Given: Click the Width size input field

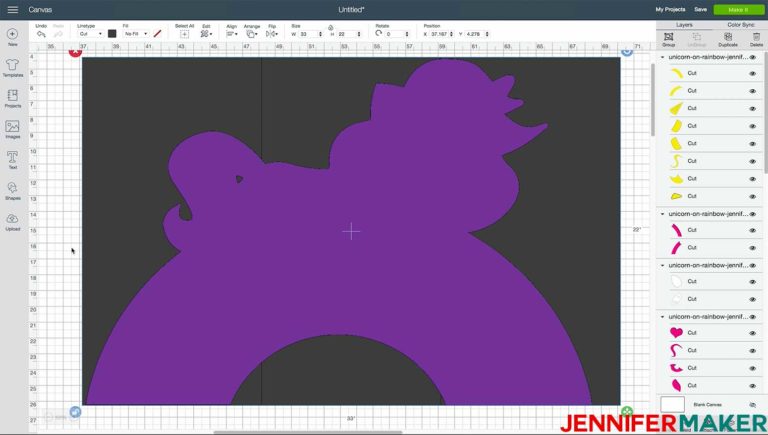Looking at the screenshot, I should [x=308, y=34].
